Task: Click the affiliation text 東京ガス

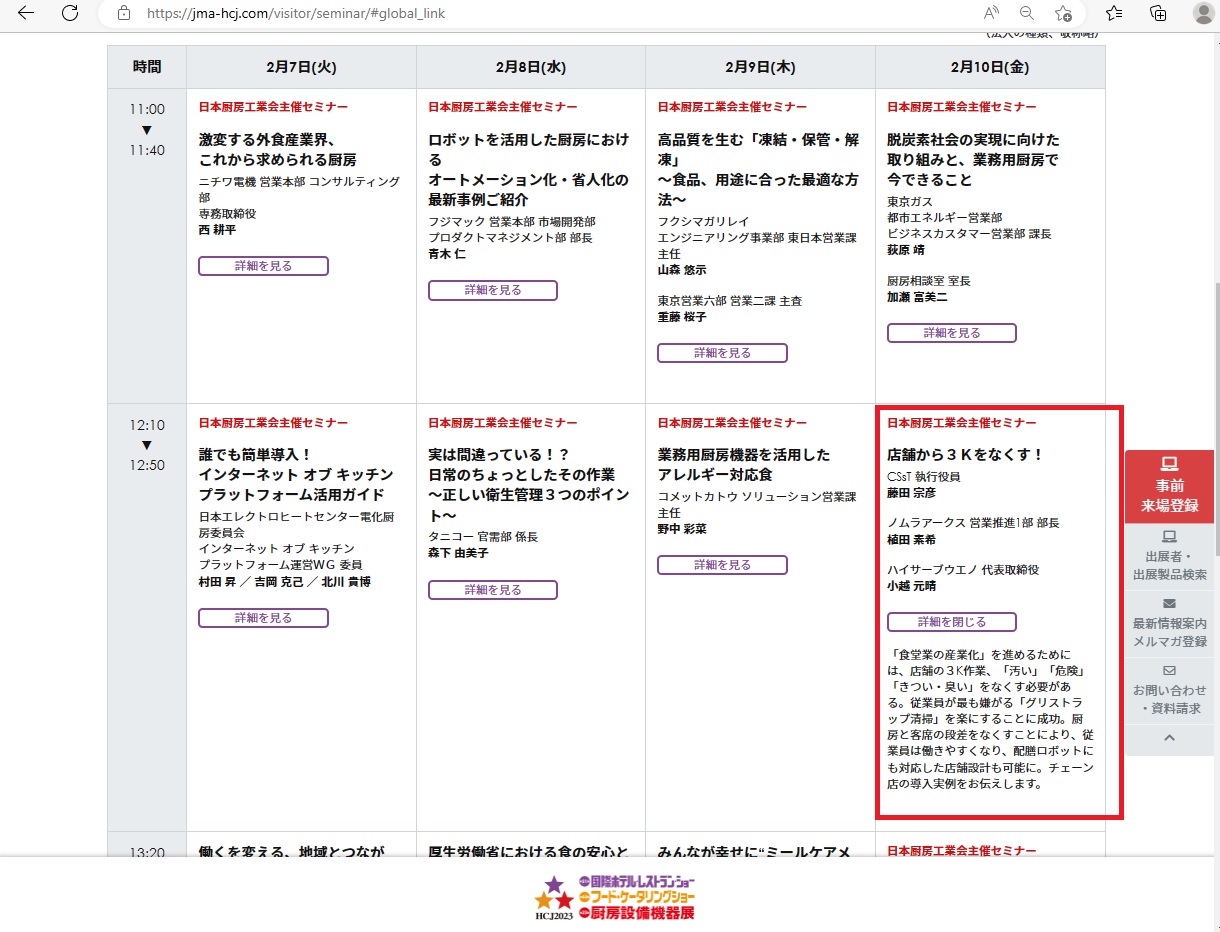Action: 910,202
